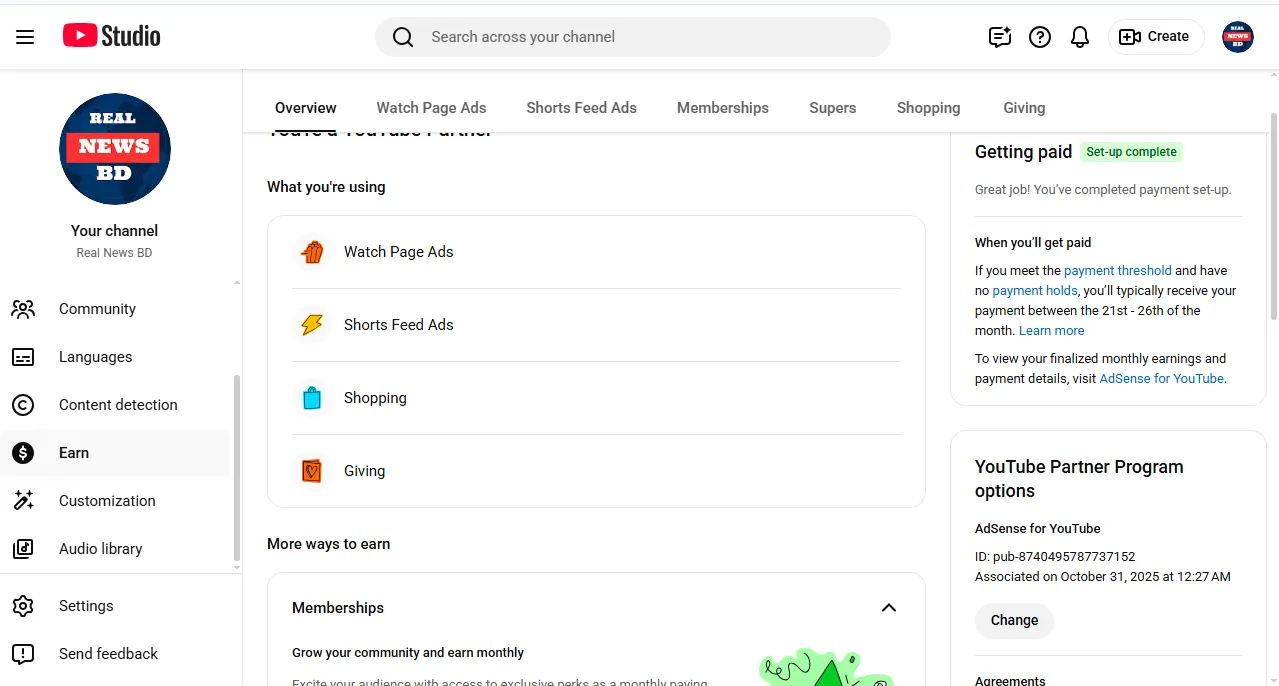
Task: Open Content detection in the sidebar
Action: 115,405
